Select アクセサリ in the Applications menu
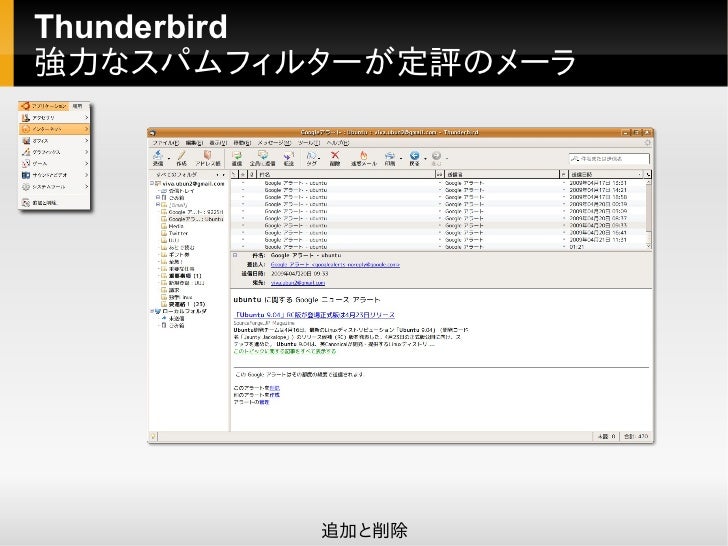 [x=54, y=118]
